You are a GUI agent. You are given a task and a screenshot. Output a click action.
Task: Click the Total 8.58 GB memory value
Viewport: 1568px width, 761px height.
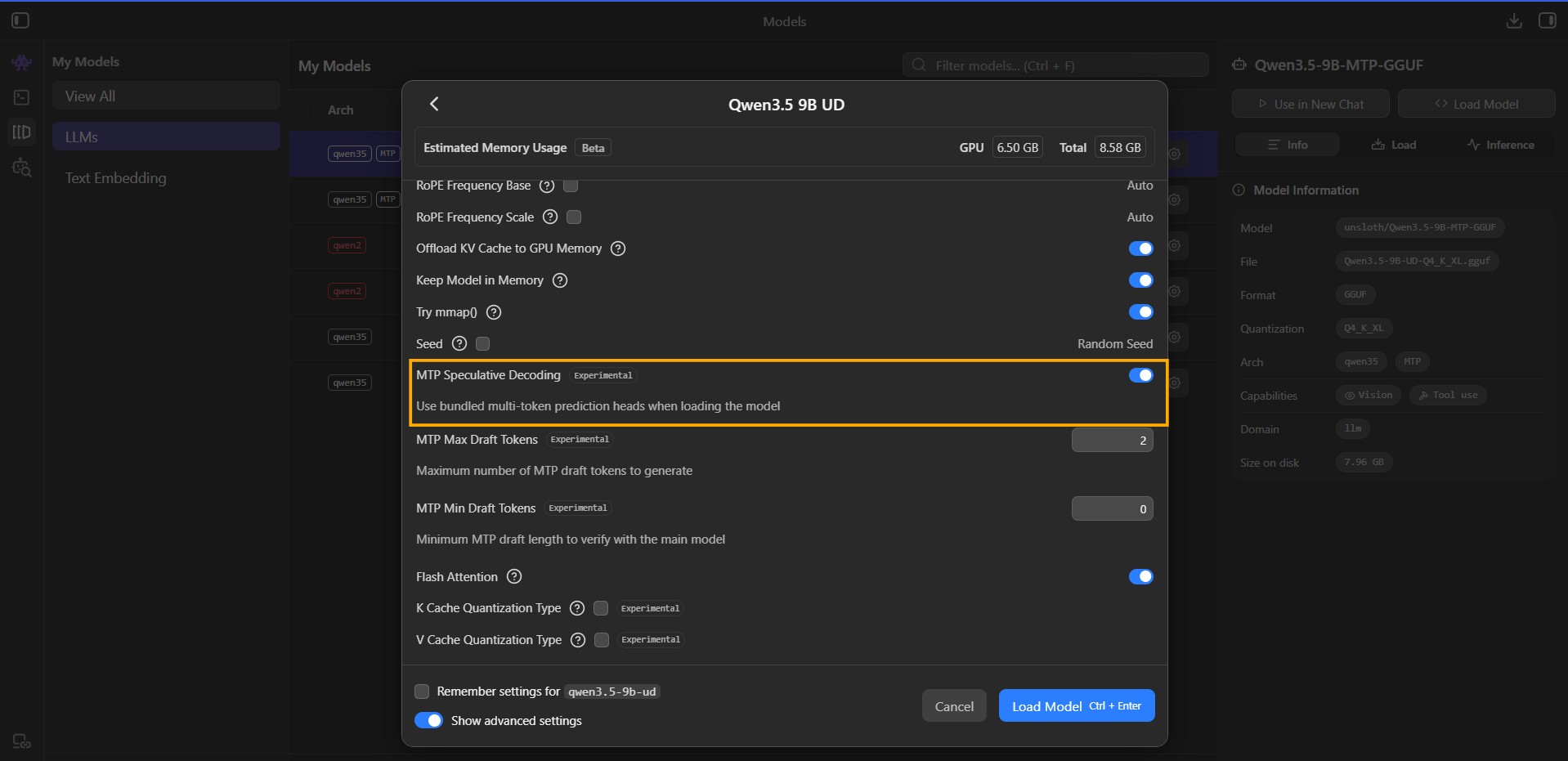pos(1120,148)
